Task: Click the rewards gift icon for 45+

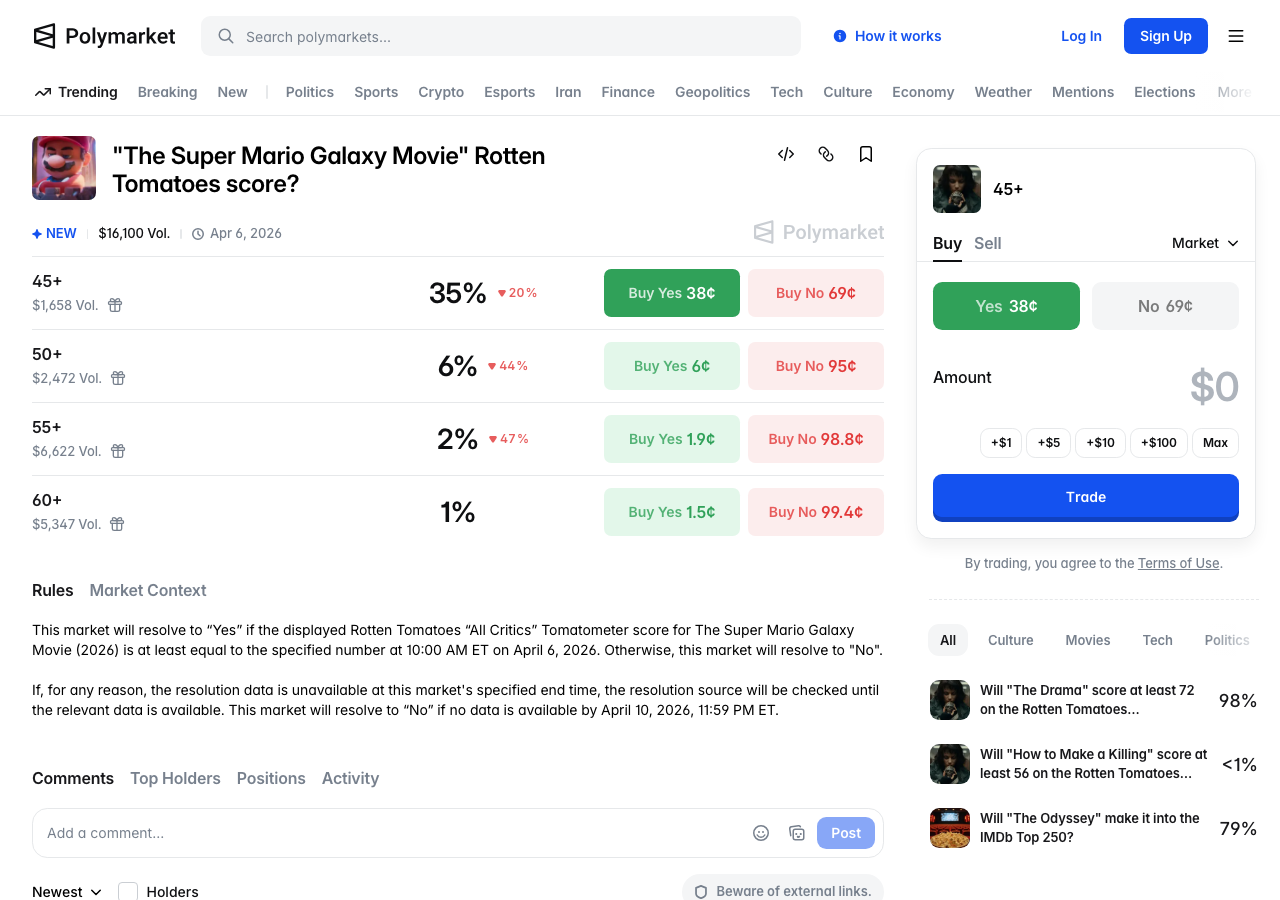Action: (115, 305)
